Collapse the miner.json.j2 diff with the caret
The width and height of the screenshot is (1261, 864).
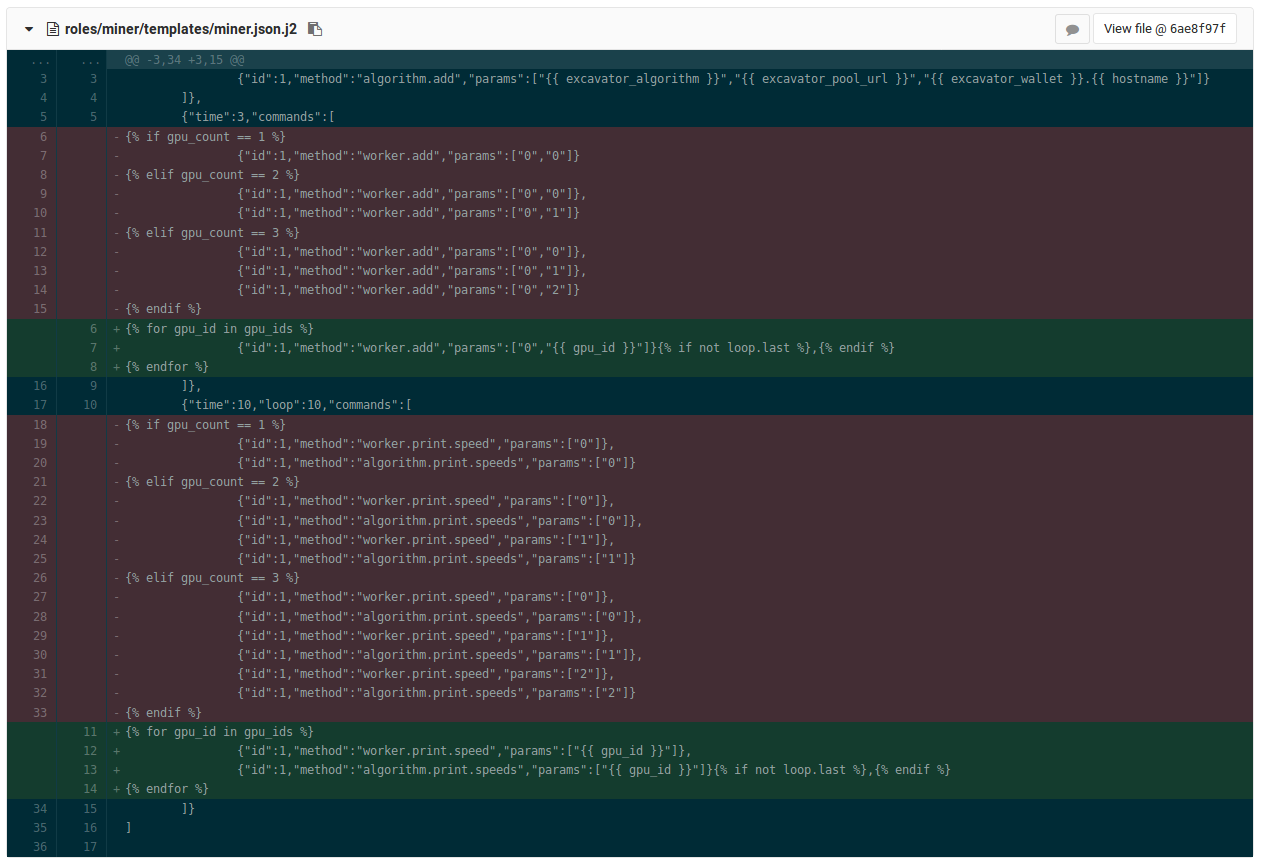point(29,29)
